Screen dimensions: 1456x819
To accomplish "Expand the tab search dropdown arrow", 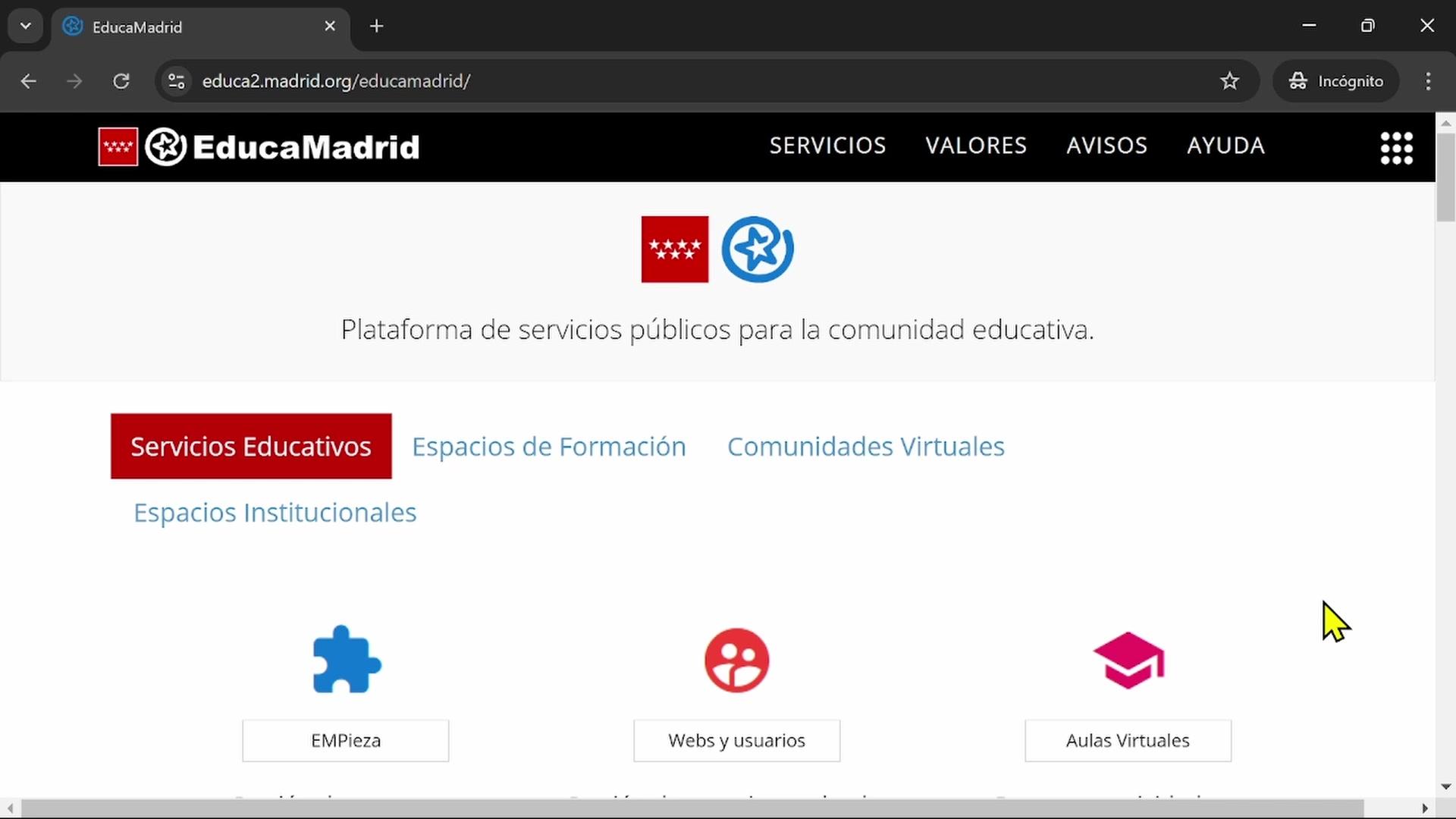I will tap(26, 27).
